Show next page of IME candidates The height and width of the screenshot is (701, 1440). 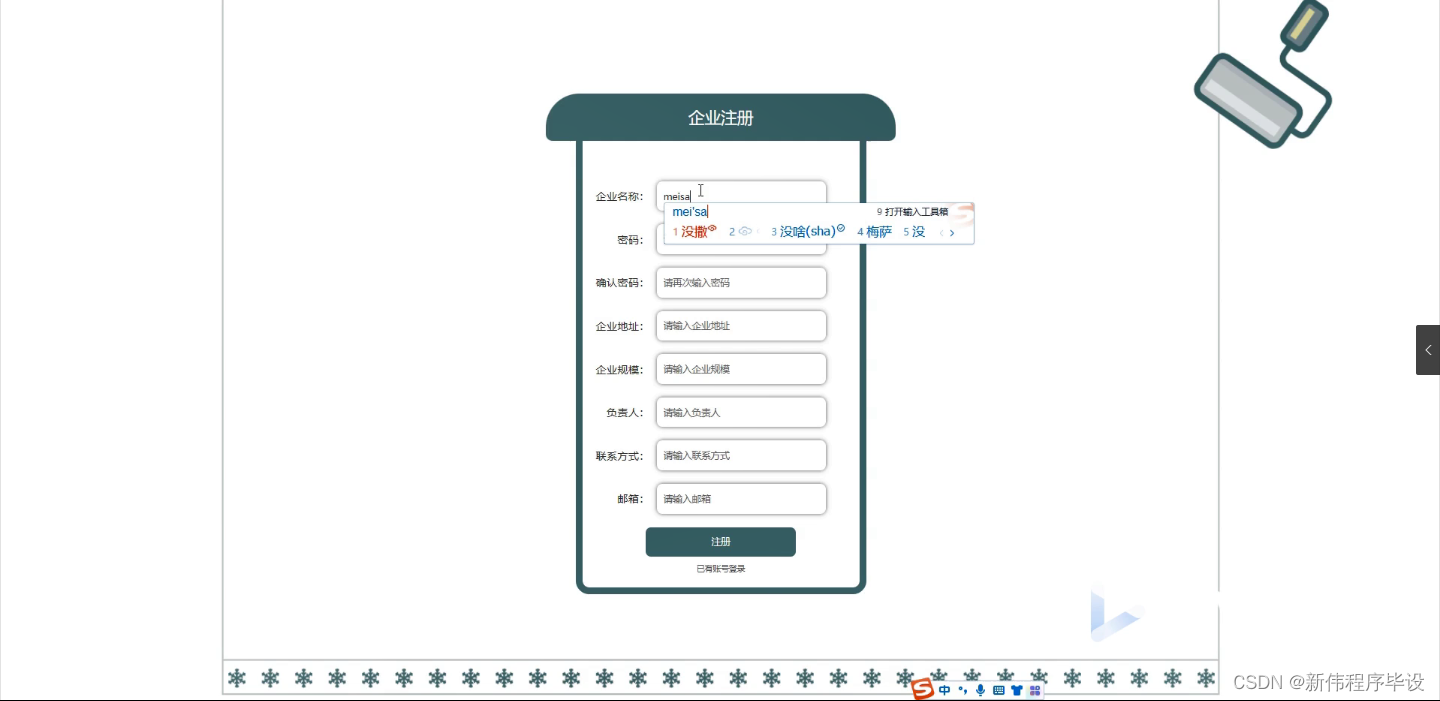point(952,232)
